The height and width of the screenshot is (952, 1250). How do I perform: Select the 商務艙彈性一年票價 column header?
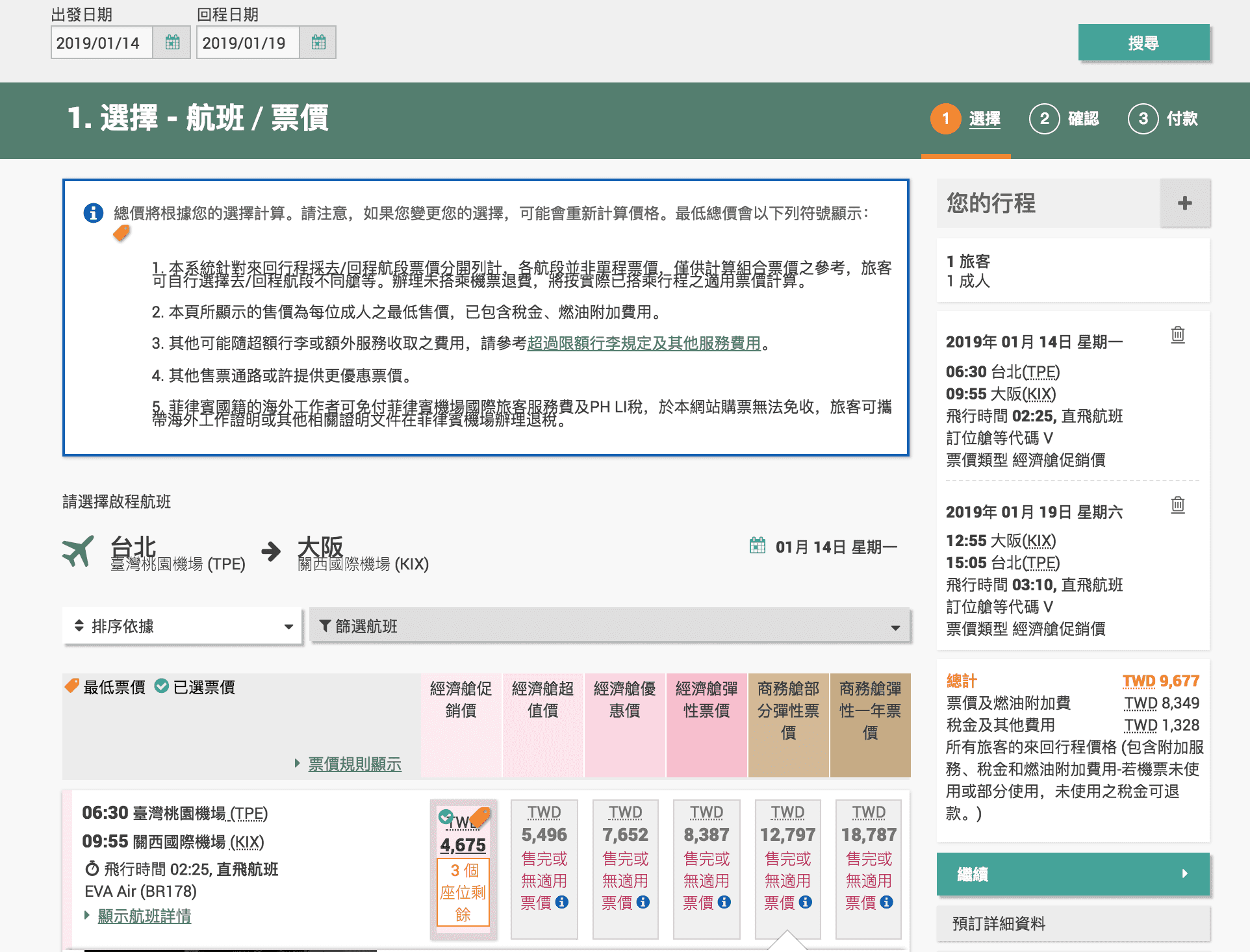871,725
